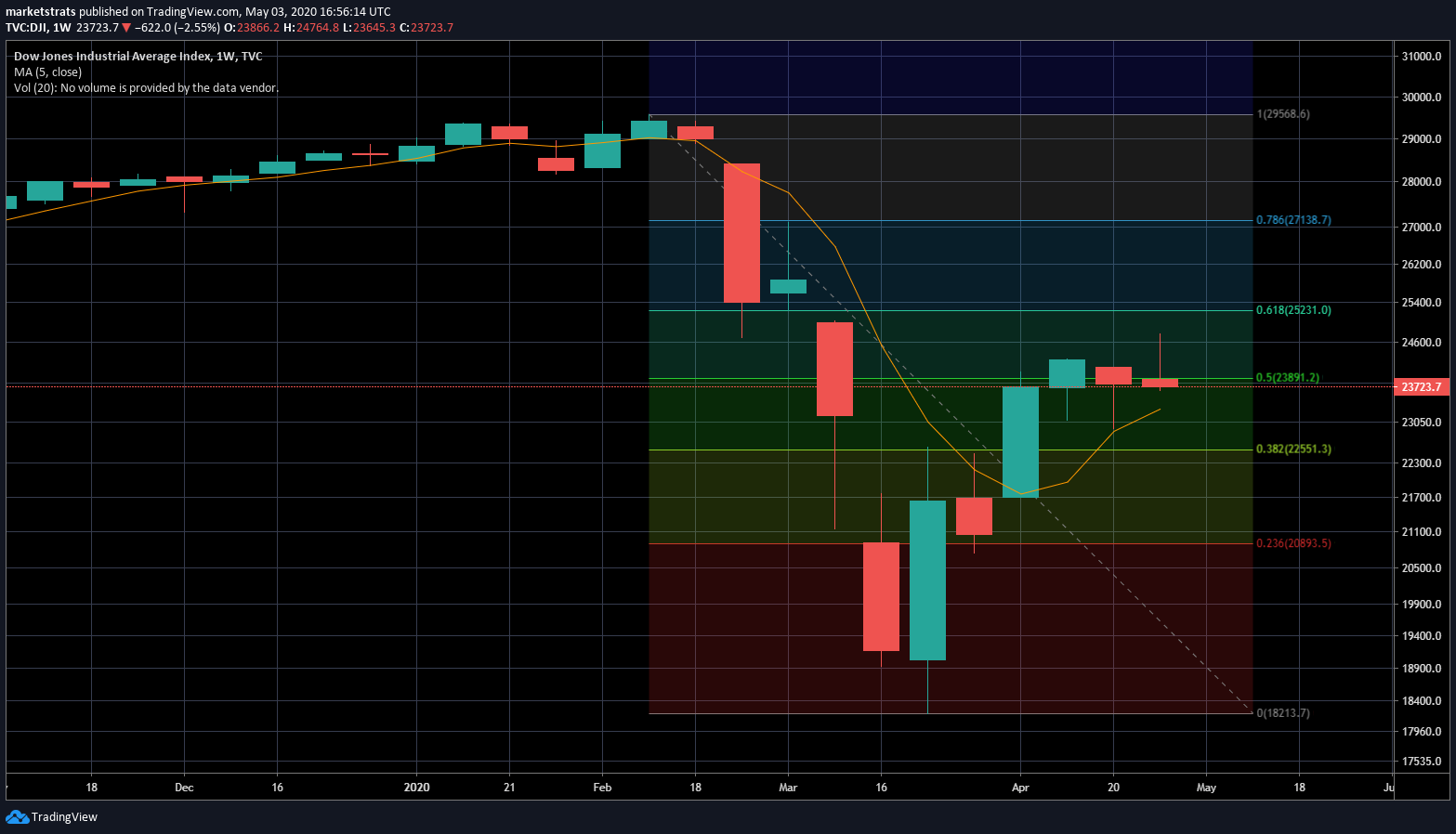Click the change value −622.0 (−2.55%)
Viewport: 1456px width, 834px height.
[177, 28]
